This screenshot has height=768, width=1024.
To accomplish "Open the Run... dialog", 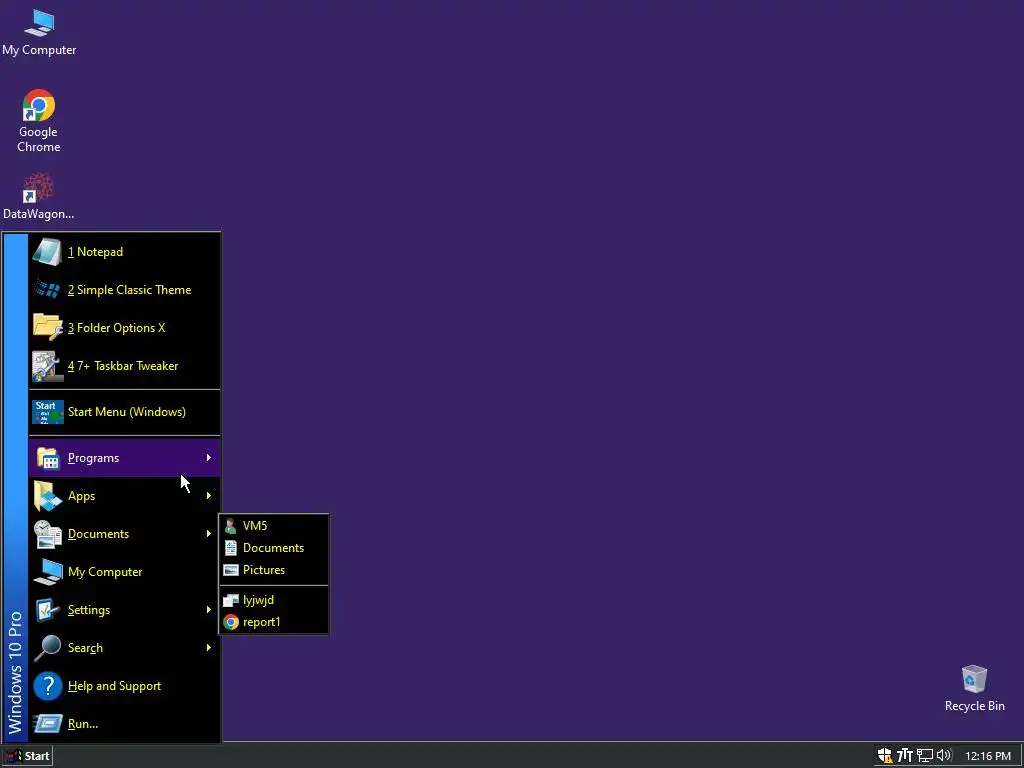I will coord(124,724).
